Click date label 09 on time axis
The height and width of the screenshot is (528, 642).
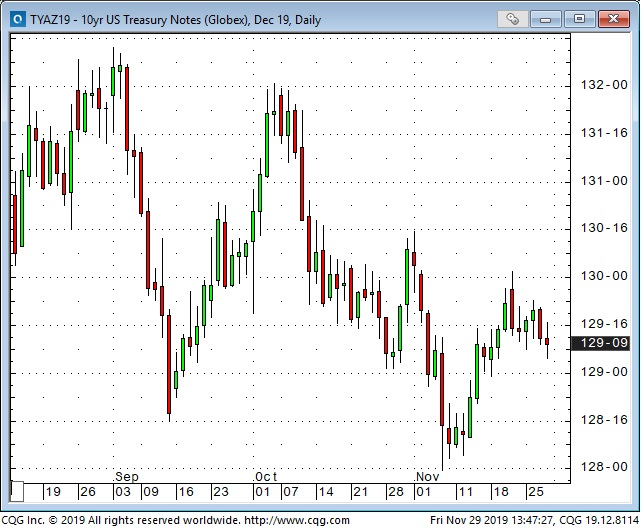(151, 492)
